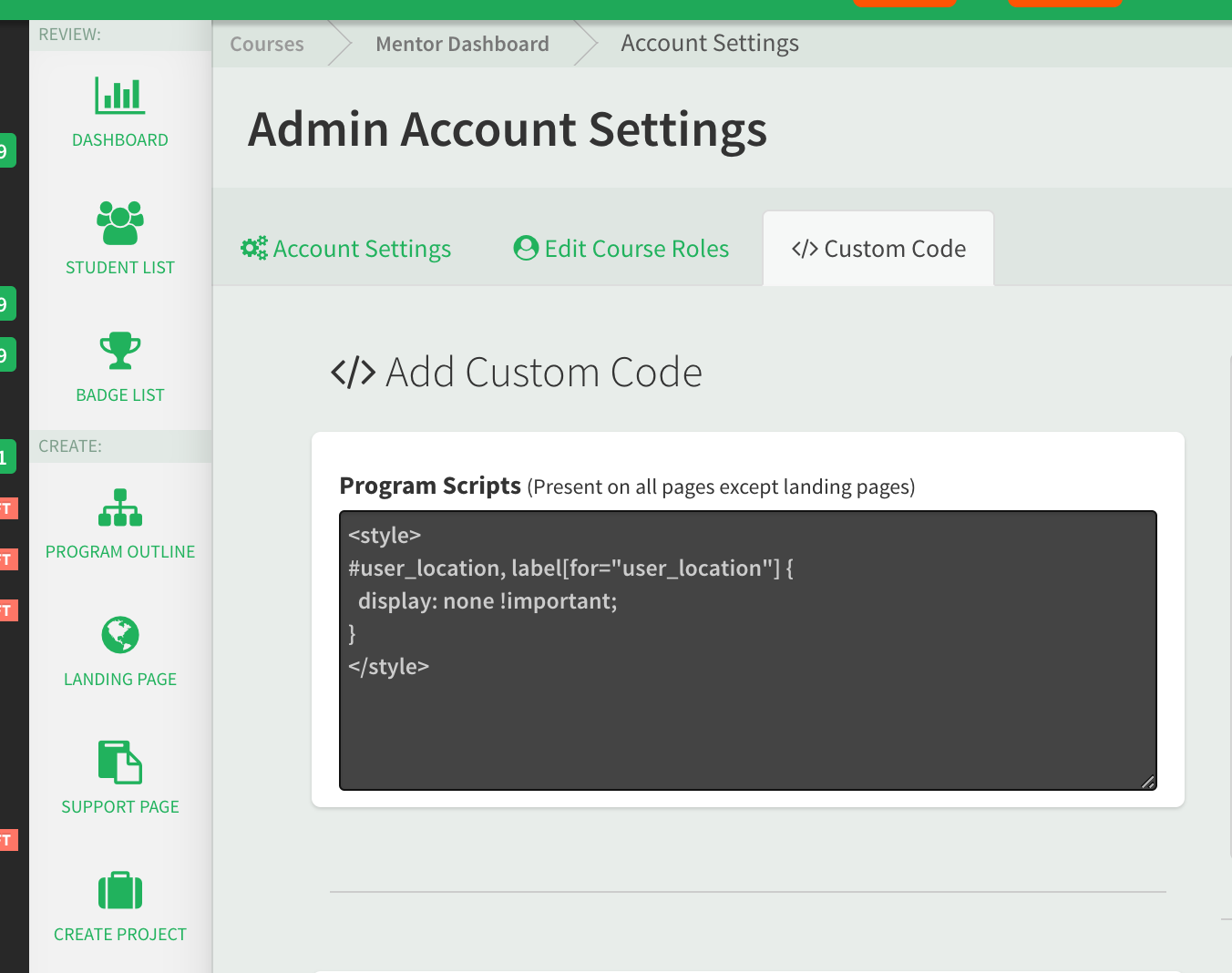Open the PROGRAM OUTLINE sidebar link
1232x973 pixels.
120,552
